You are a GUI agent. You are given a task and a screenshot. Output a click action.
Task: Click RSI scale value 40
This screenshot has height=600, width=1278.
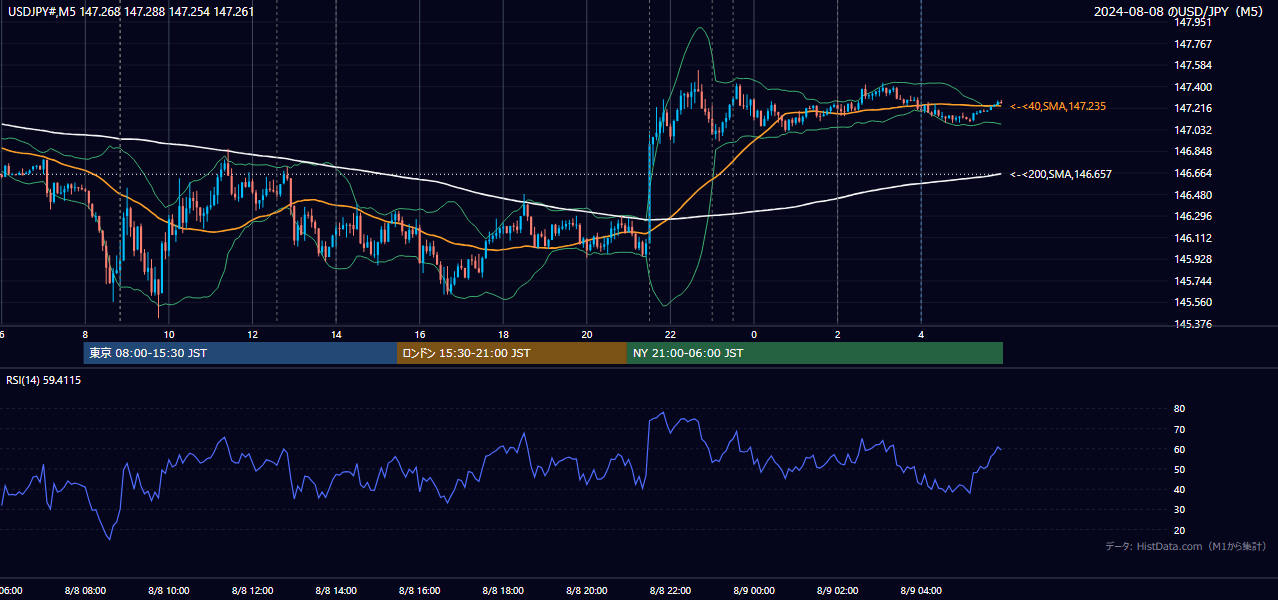tap(1180, 489)
